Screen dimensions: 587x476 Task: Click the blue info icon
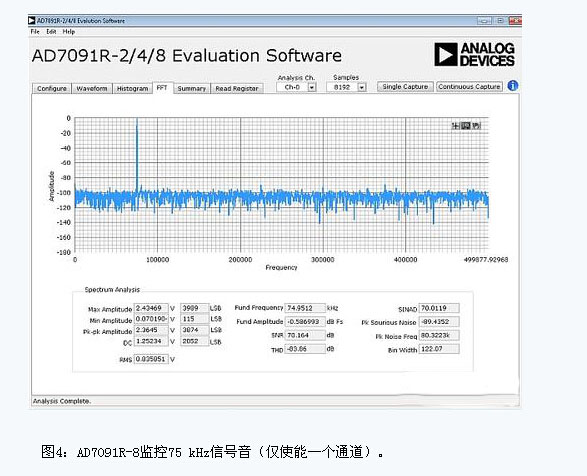(x=513, y=86)
